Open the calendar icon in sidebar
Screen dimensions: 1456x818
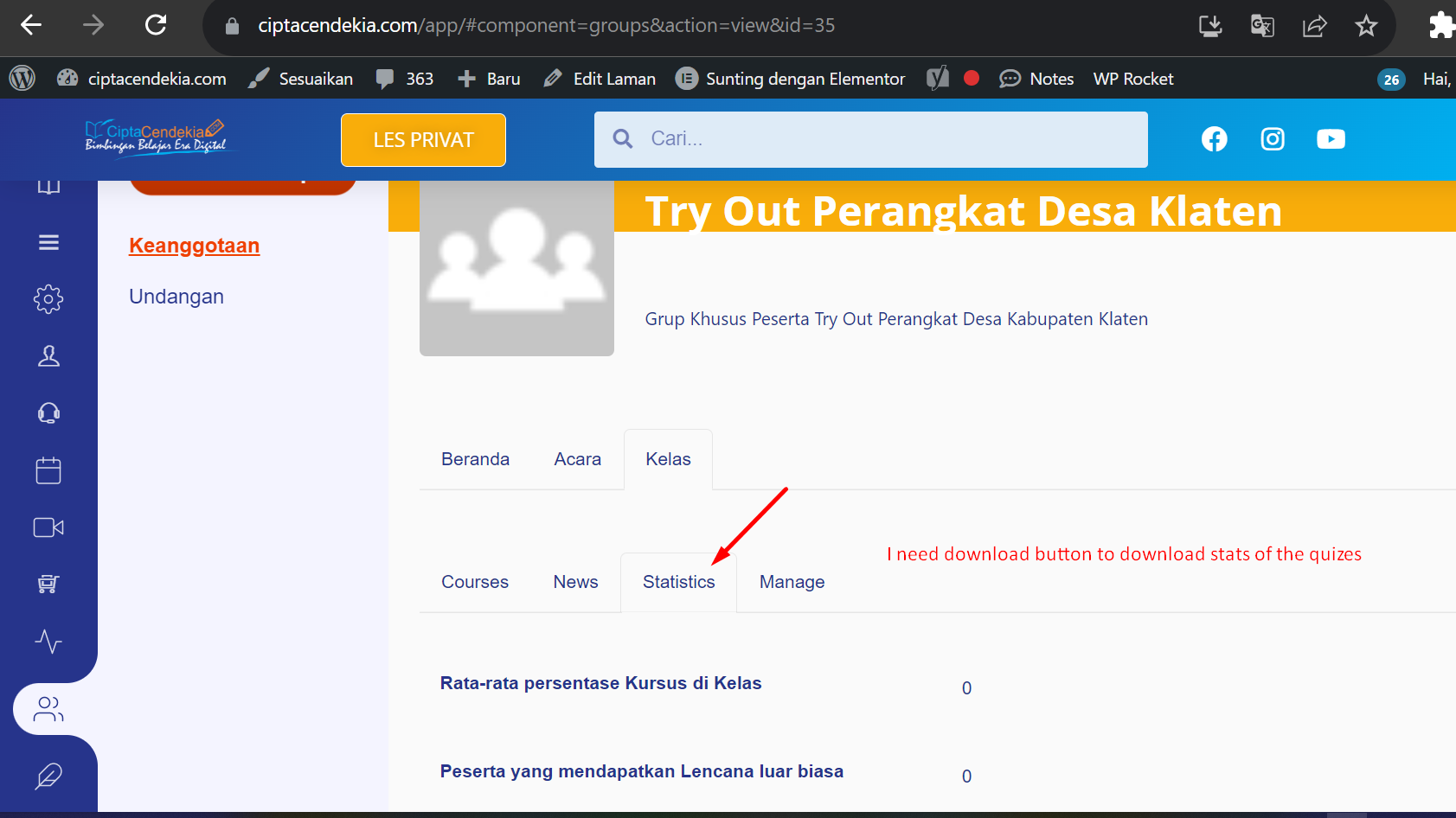tap(48, 470)
